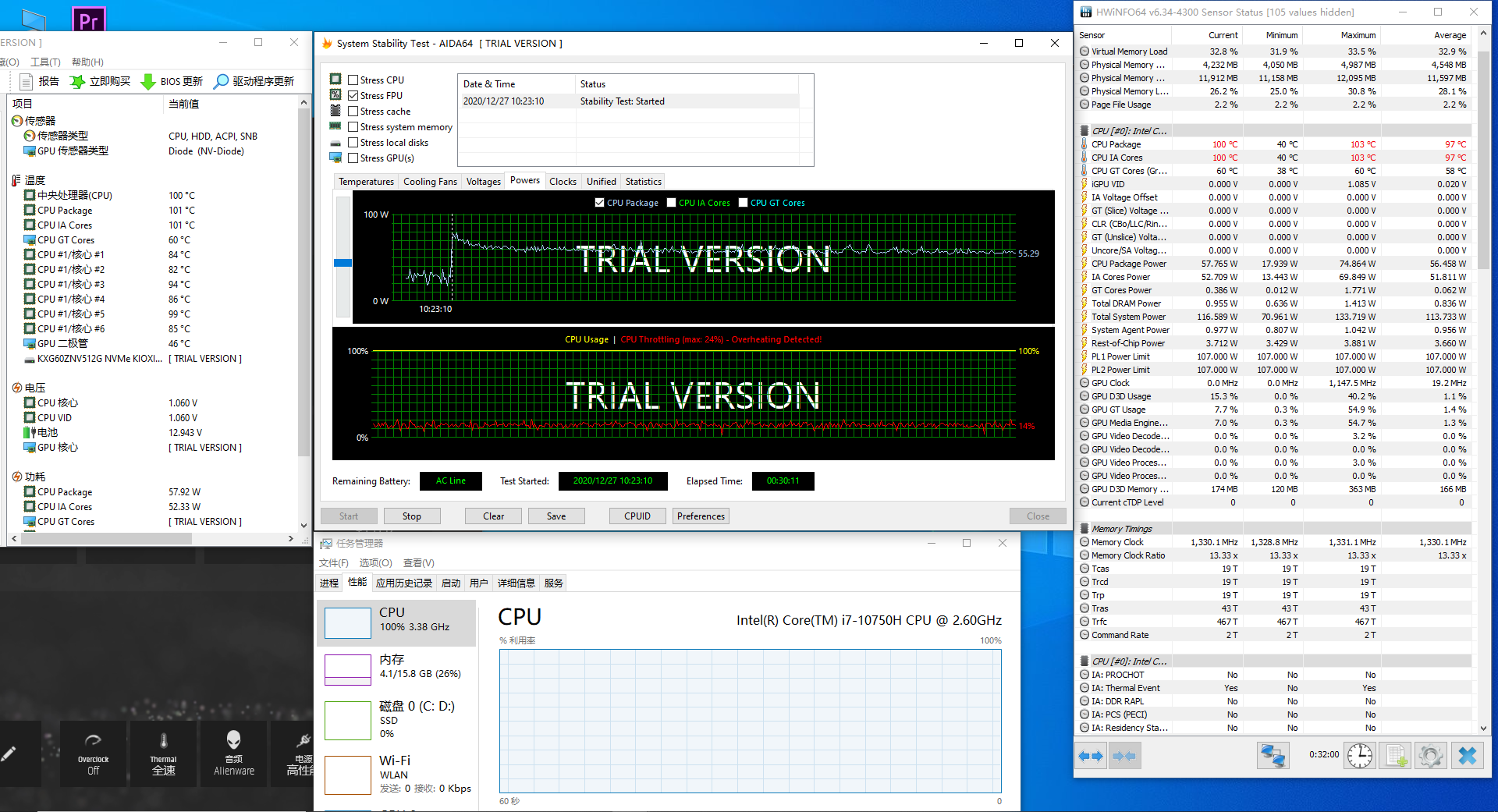The image size is (1498, 812).
Task: Click HWiNFO expand columns double-arrow icon
Action: [1091, 756]
